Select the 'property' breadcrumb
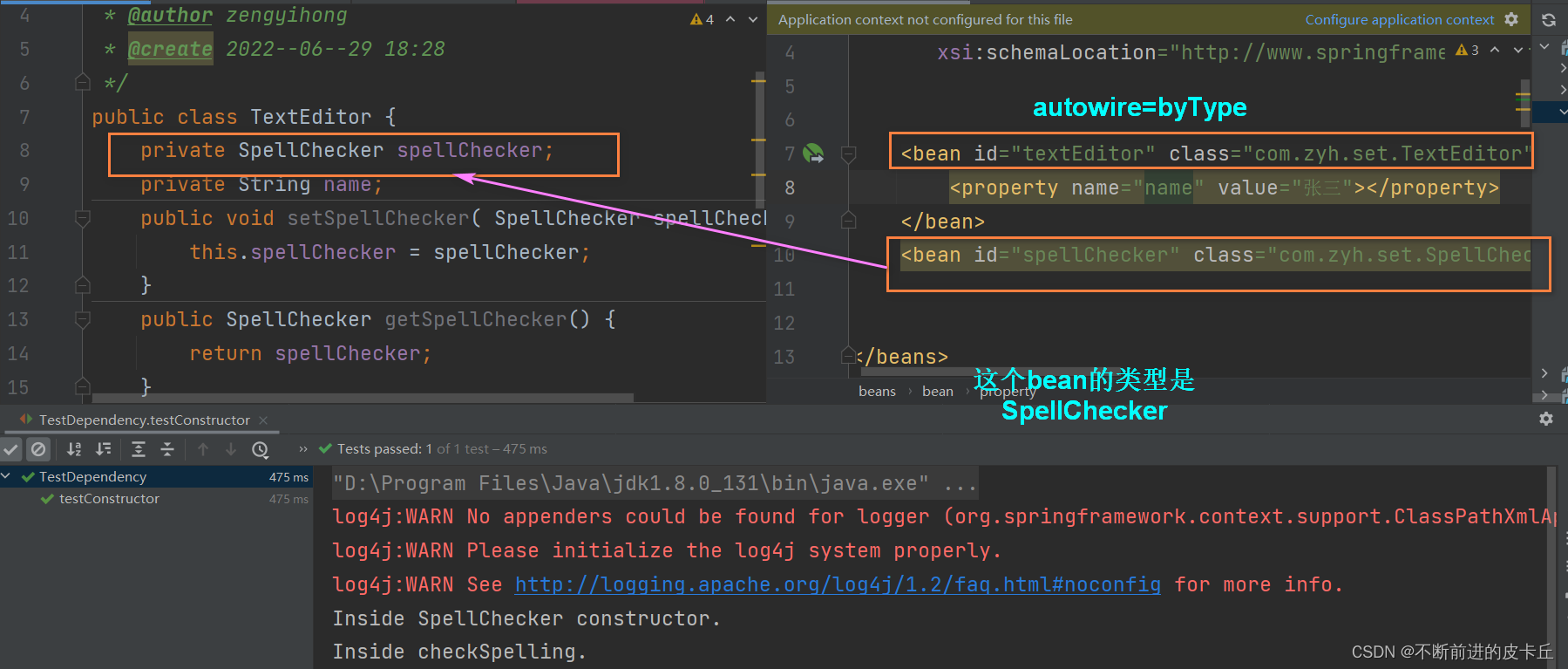Image resolution: width=1568 pixels, height=669 pixels. tap(1008, 392)
